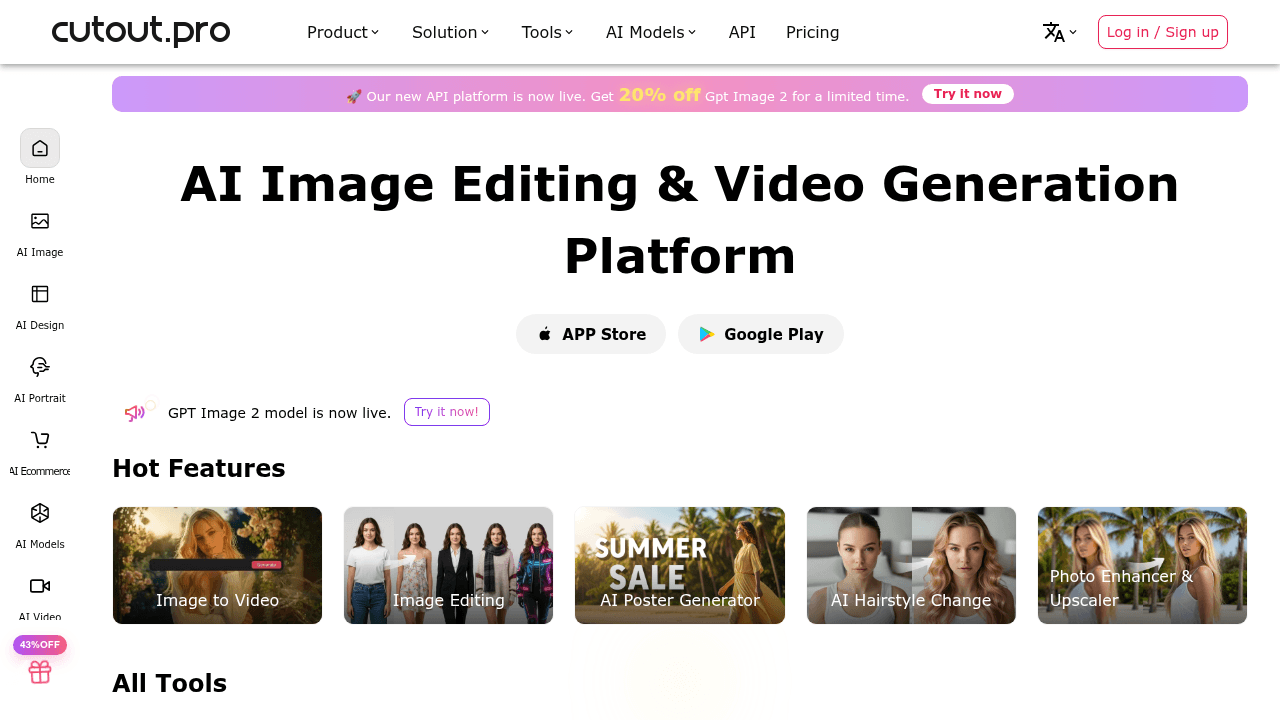Image resolution: width=1280 pixels, height=720 pixels.
Task: Select the AI Poster Generator card
Action: click(680, 565)
